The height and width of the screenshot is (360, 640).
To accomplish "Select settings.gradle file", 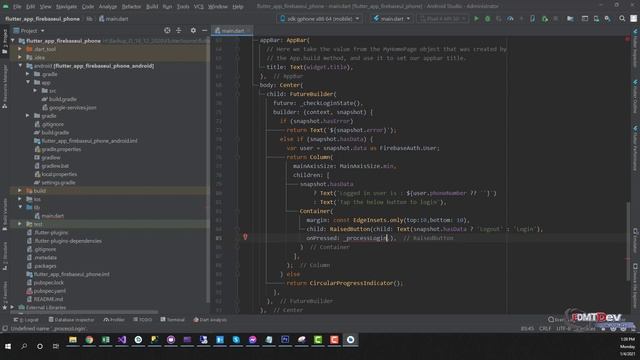I will pos(58,182).
